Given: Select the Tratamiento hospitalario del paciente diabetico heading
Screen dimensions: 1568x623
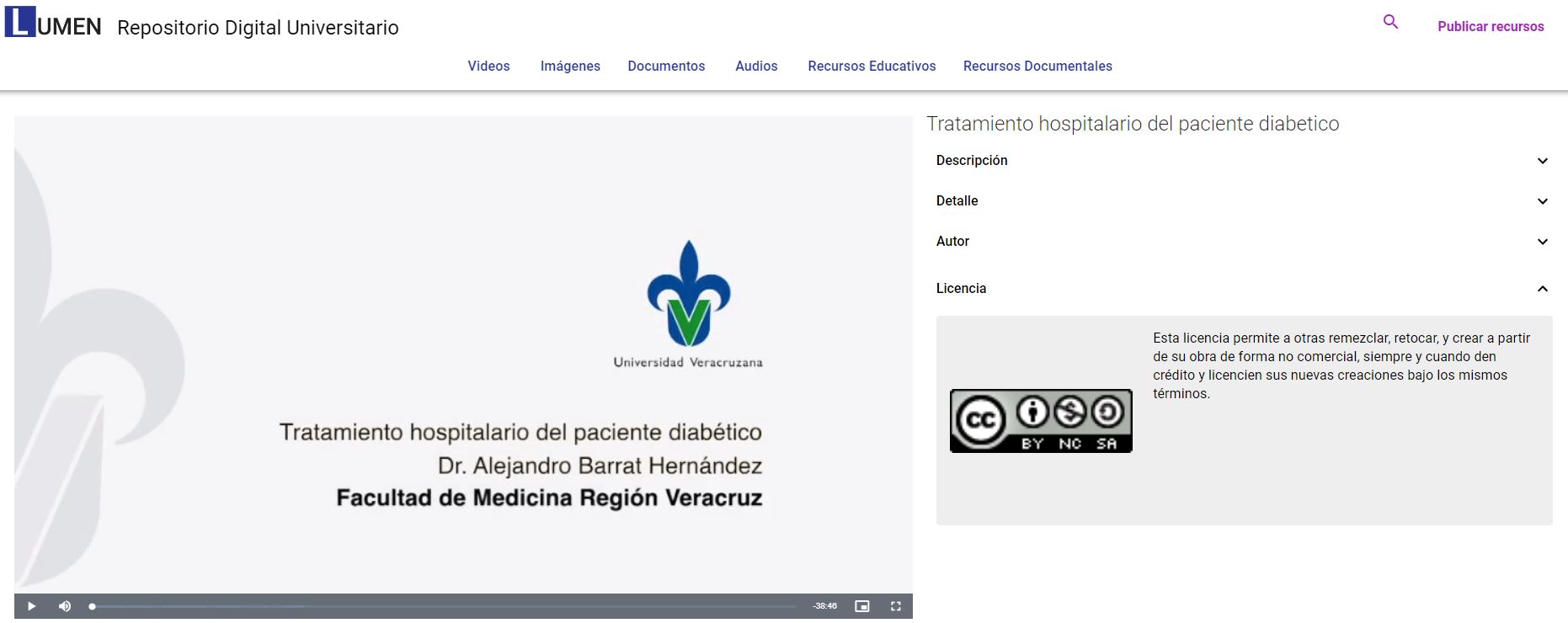Looking at the screenshot, I should [1133, 124].
